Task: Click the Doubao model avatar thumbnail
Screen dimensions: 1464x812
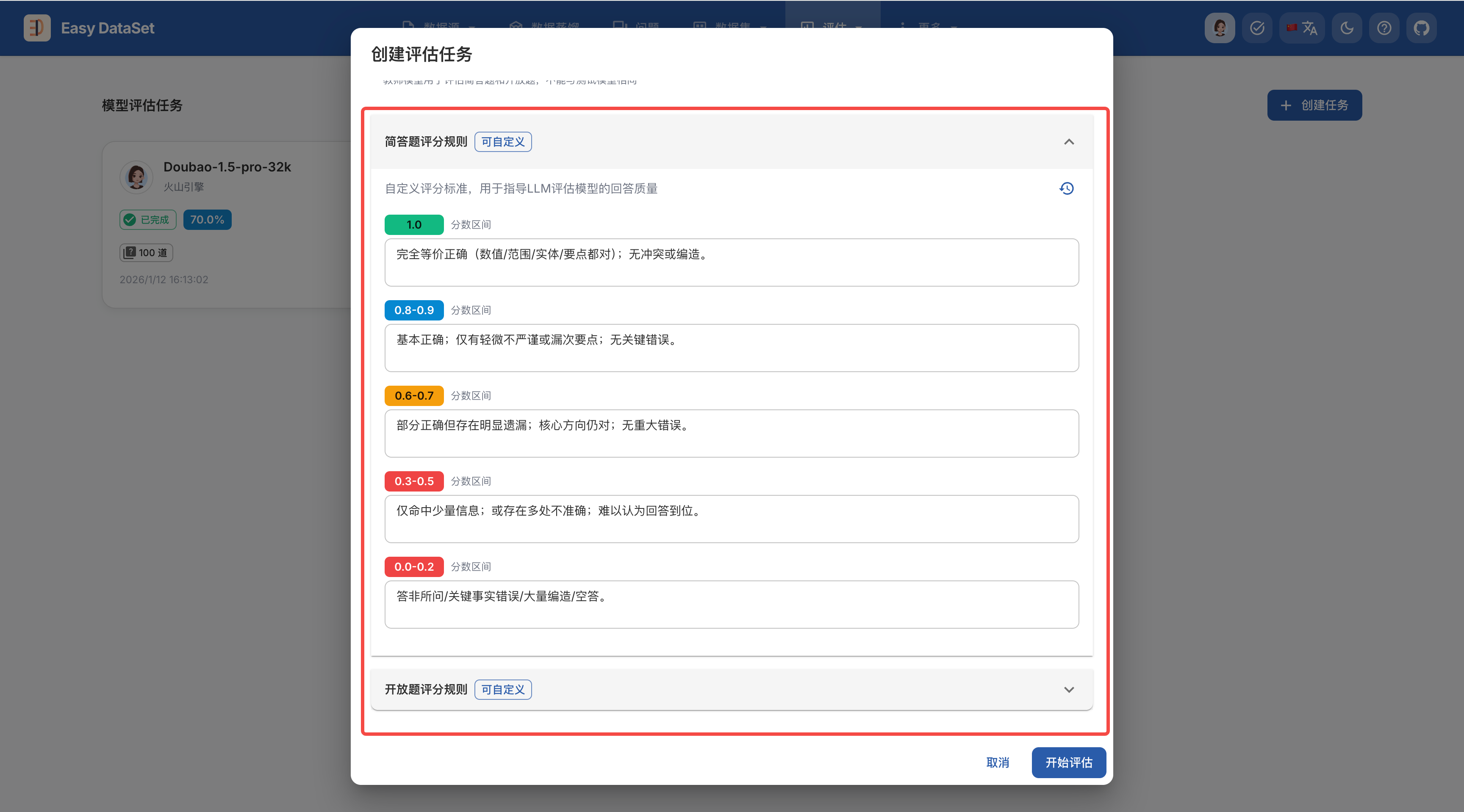Action: (136, 177)
